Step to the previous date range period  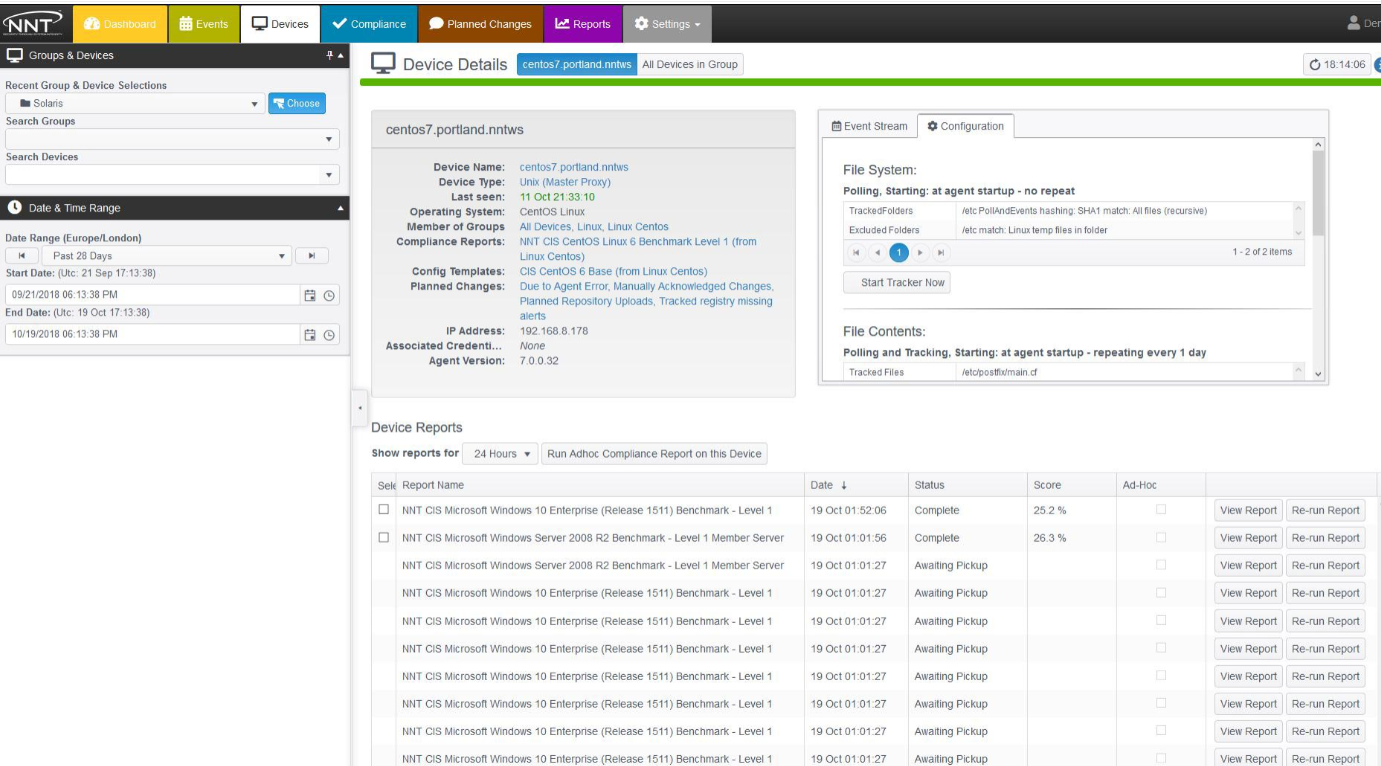point(21,256)
